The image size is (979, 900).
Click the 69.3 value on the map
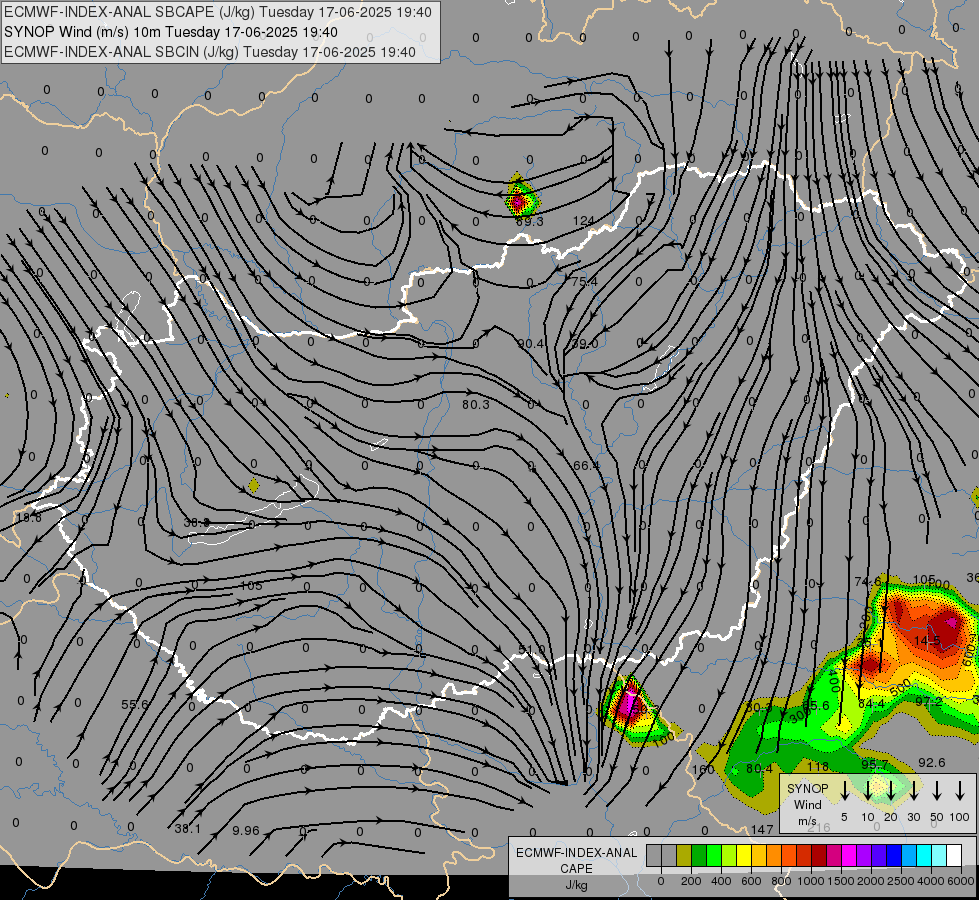click(529, 221)
